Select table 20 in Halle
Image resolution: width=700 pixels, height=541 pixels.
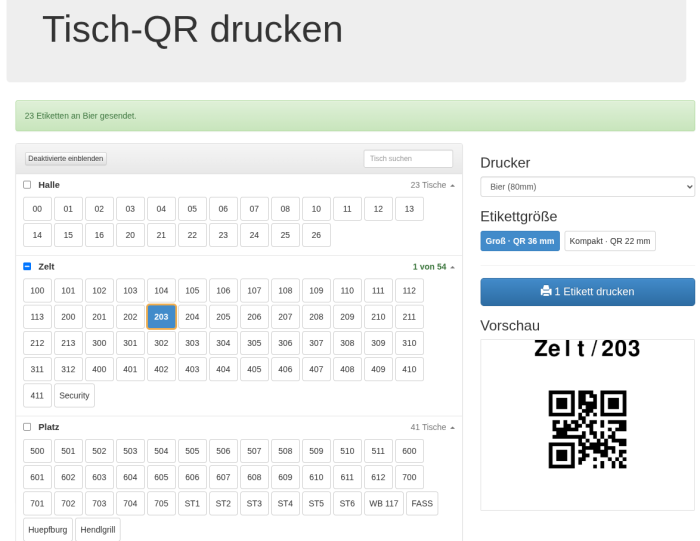click(x=130, y=235)
